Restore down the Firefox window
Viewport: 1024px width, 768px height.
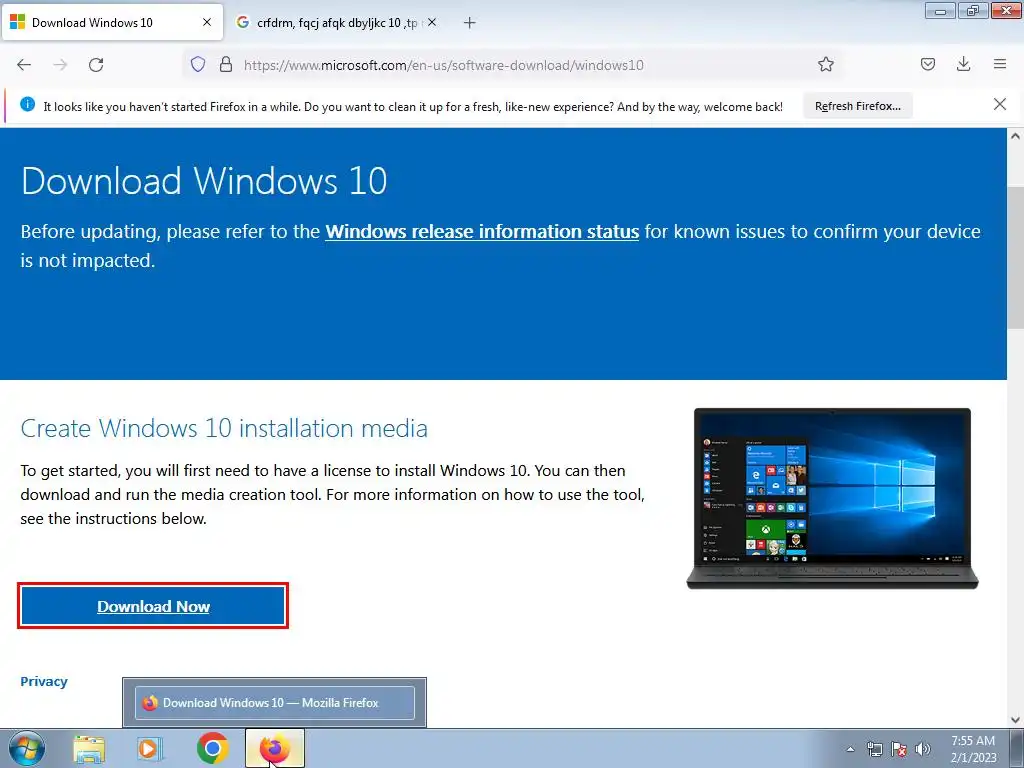point(973,10)
